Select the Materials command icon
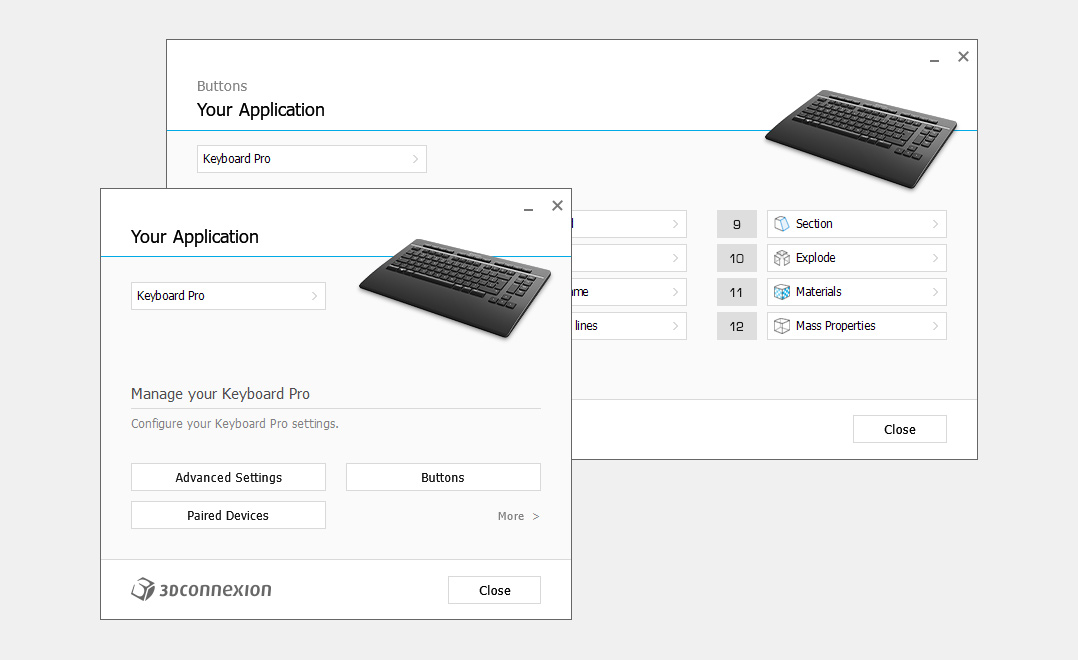Viewport: 1078px width, 660px height. click(x=780, y=291)
